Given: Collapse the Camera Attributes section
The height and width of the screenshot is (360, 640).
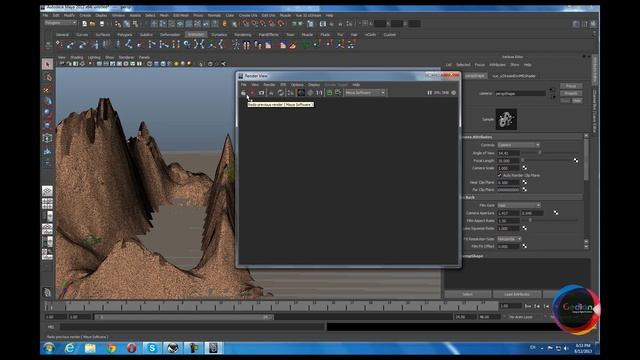Looking at the screenshot, I should [x=522, y=137].
